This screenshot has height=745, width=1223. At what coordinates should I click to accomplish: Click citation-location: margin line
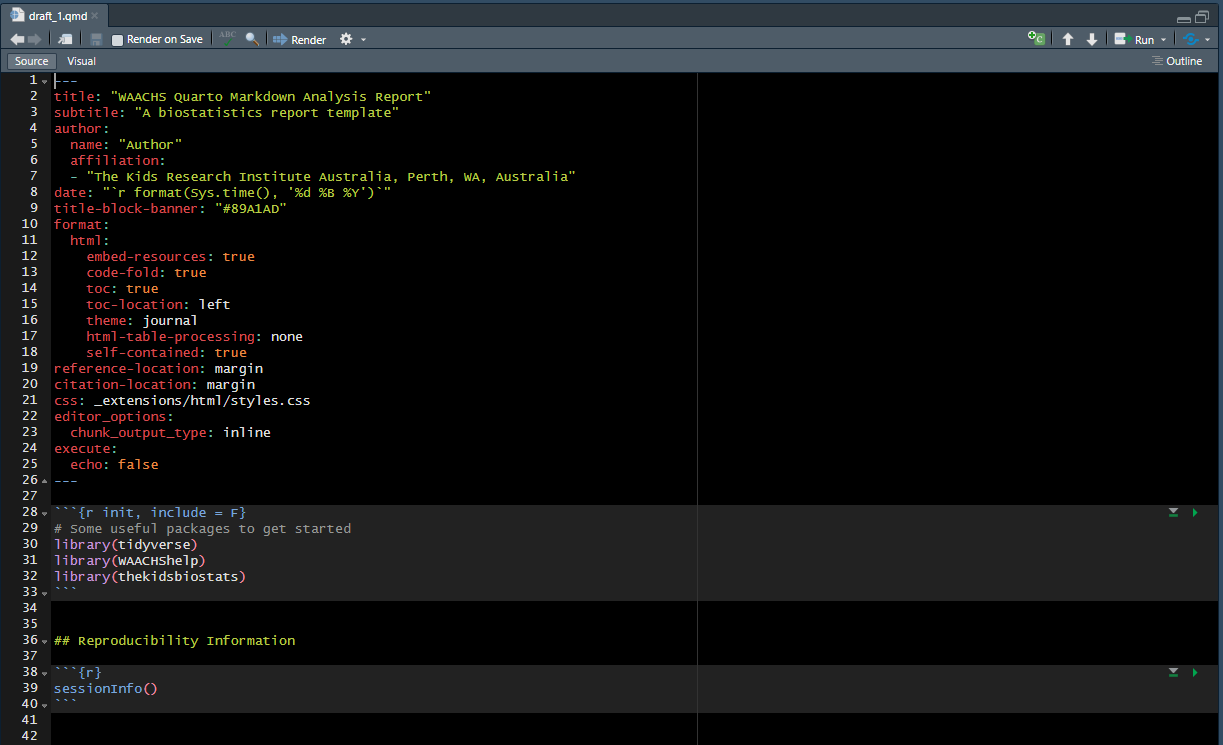coord(154,384)
